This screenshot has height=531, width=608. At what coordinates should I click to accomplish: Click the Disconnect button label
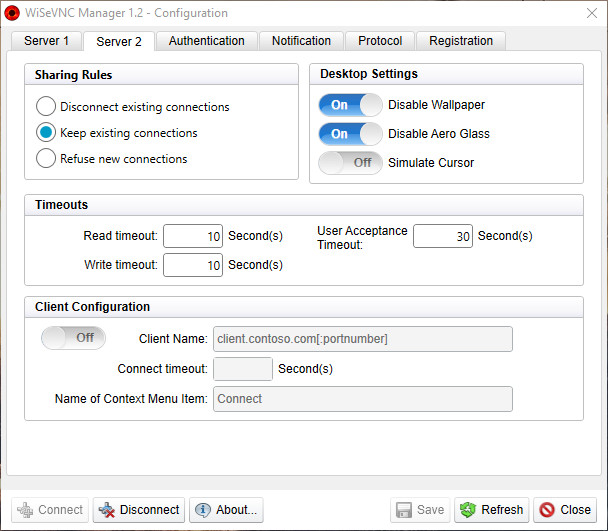point(149,510)
